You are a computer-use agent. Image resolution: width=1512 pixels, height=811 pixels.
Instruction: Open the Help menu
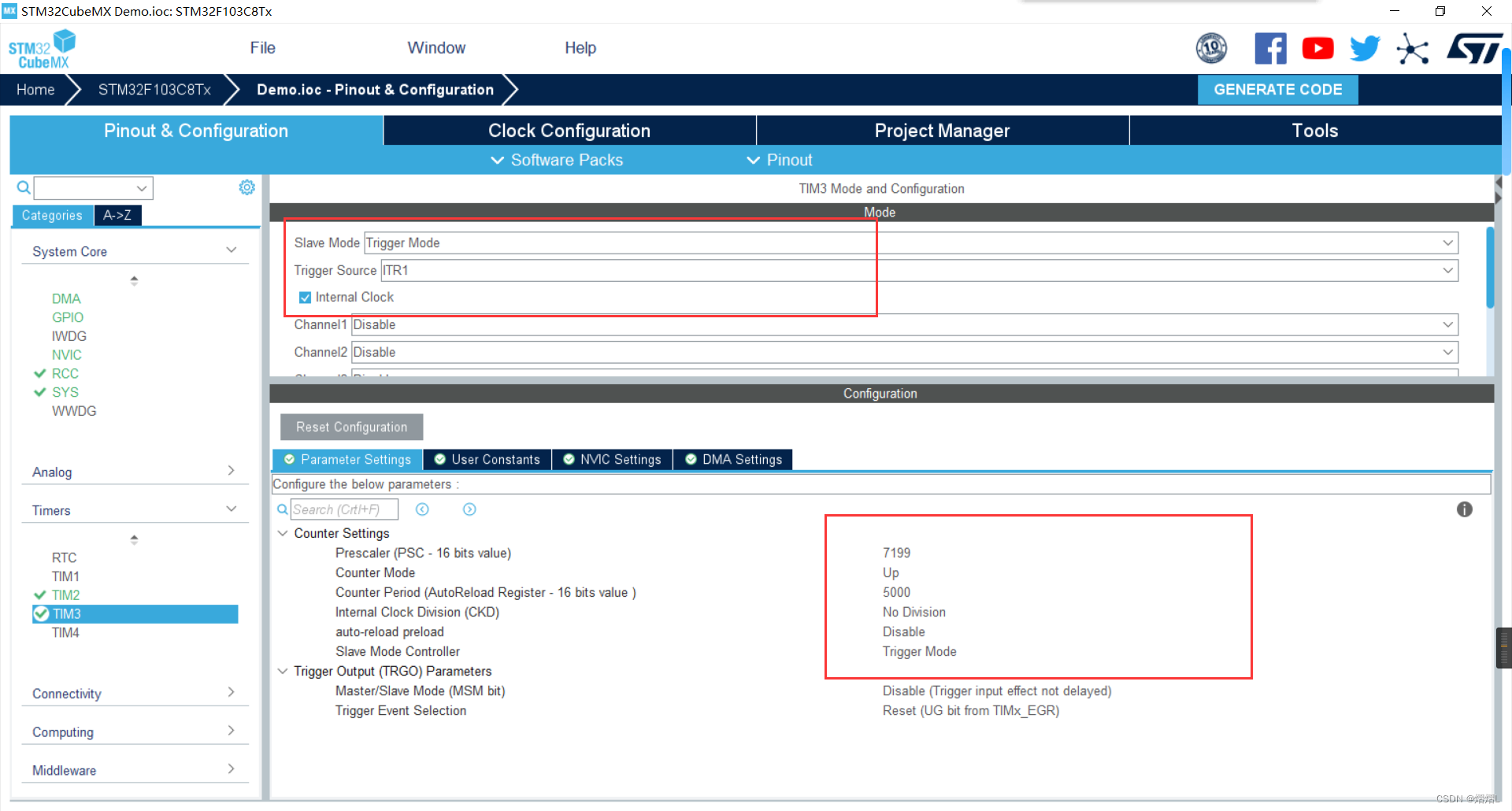[x=580, y=48]
